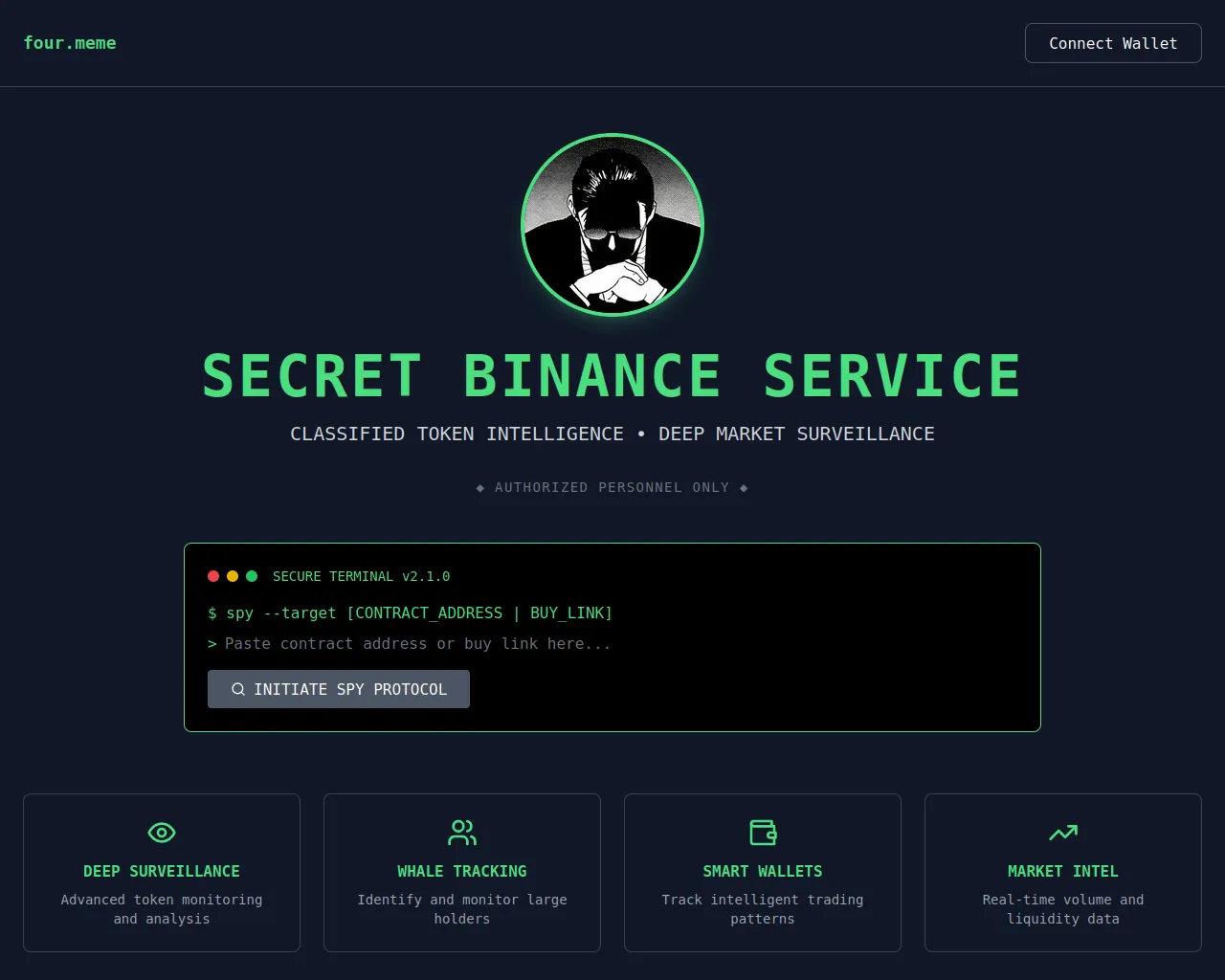Click Real-time volume and liquidity text
The height and width of the screenshot is (980, 1225).
click(x=1063, y=909)
